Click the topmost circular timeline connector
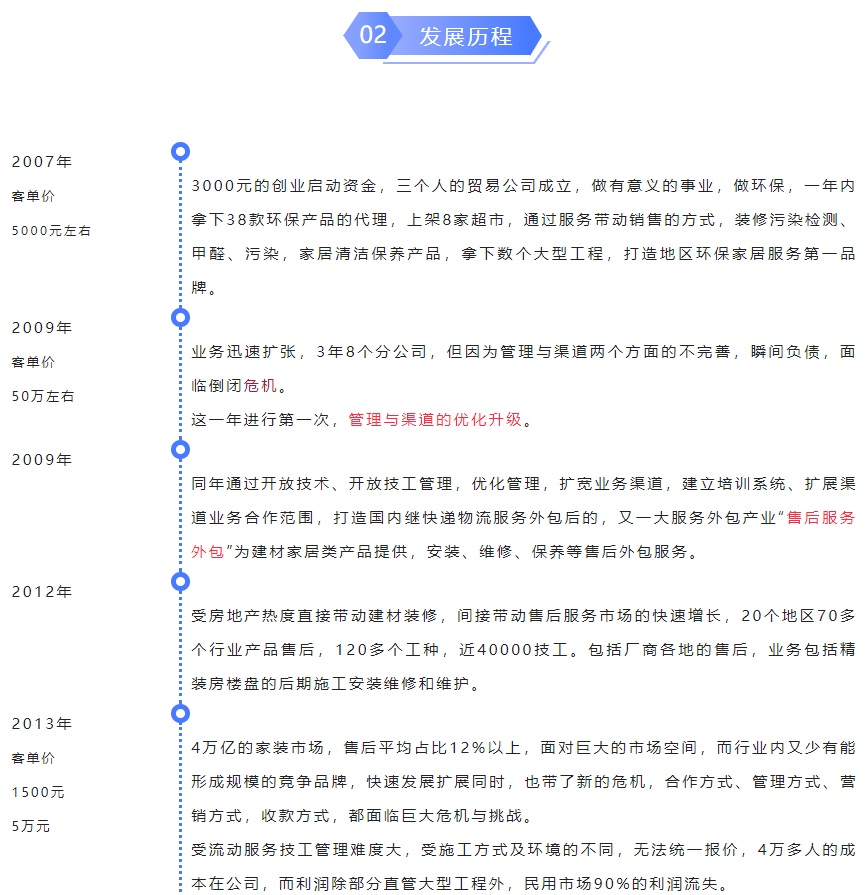The width and height of the screenshot is (868, 895). 180,152
